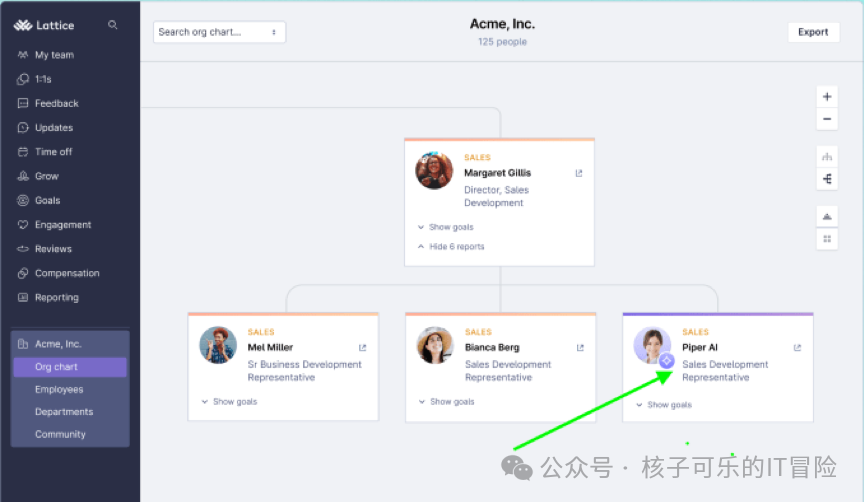Expand Show goals on Bianca Berg card
Screen dimensions: 864x502
pyautogui.click(x=446, y=402)
